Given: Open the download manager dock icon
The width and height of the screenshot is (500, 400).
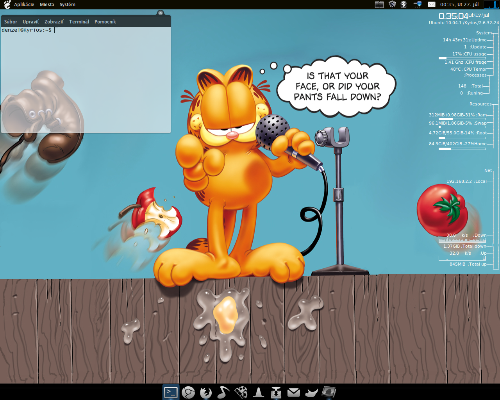Looking at the screenshot, I should point(276,392).
